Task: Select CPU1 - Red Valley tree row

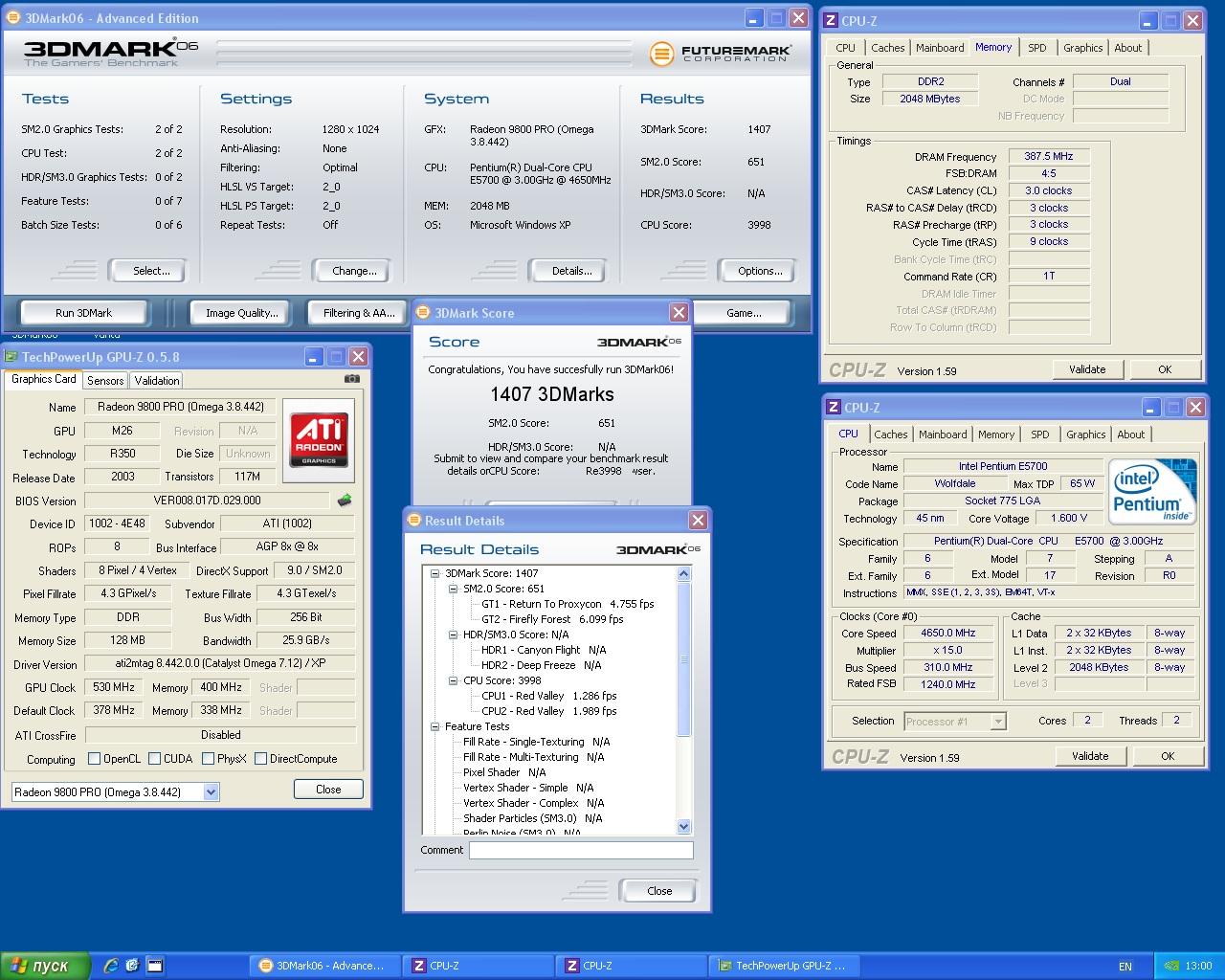Action: (549, 696)
